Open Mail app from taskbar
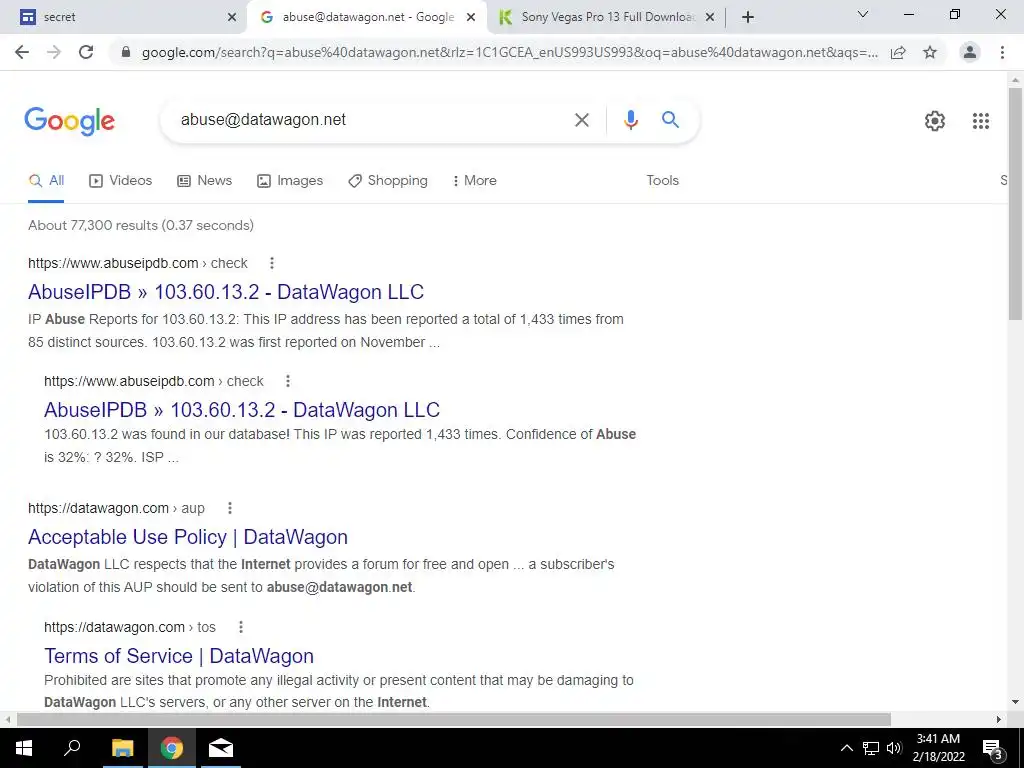The image size is (1024, 768). pyautogui.click(x=221, y=748)
